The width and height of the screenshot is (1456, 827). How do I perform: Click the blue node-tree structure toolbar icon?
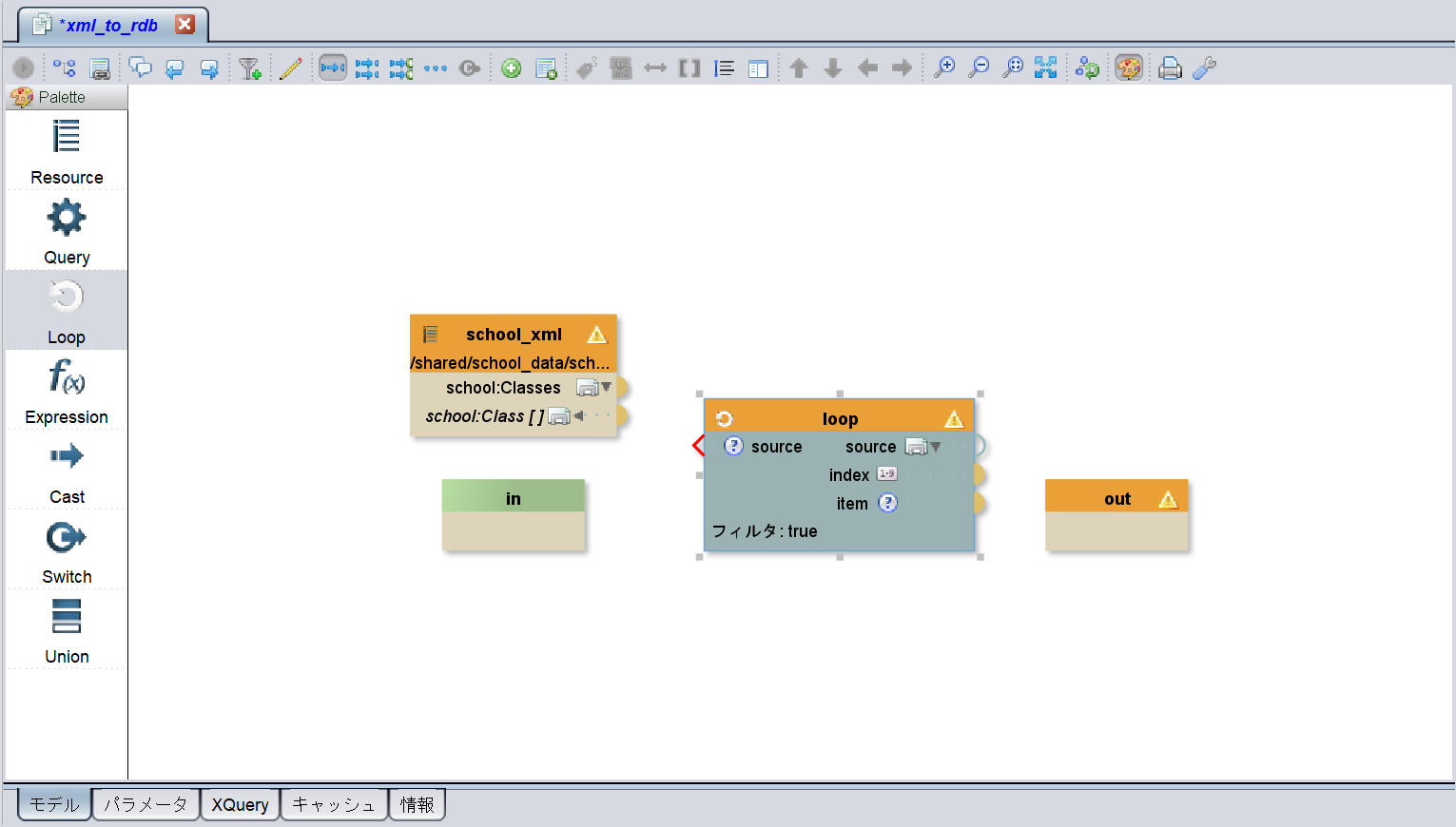click(64, 68)
